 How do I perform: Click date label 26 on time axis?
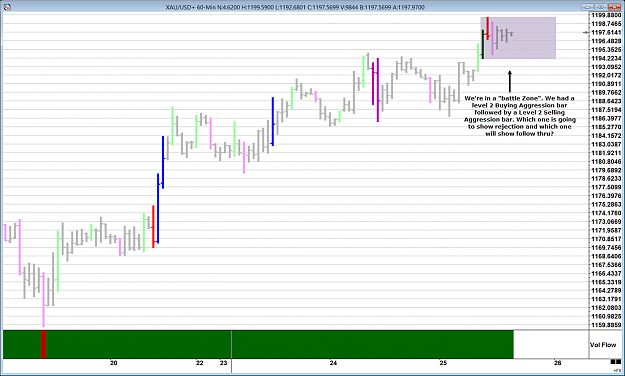(557, 363)
